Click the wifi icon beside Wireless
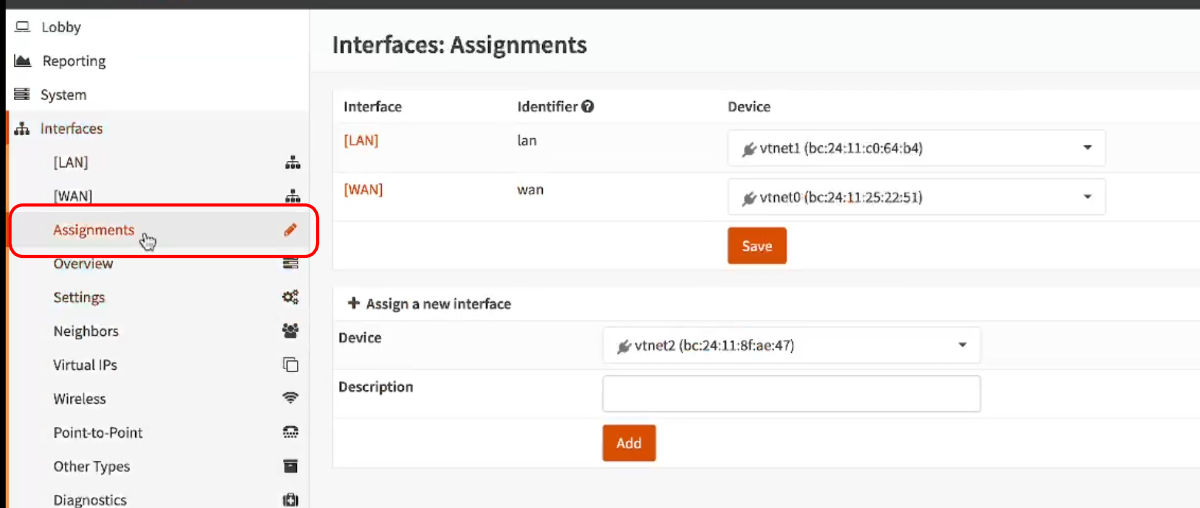Screen dimensions: 1200x508 click(x=291, y=398)
